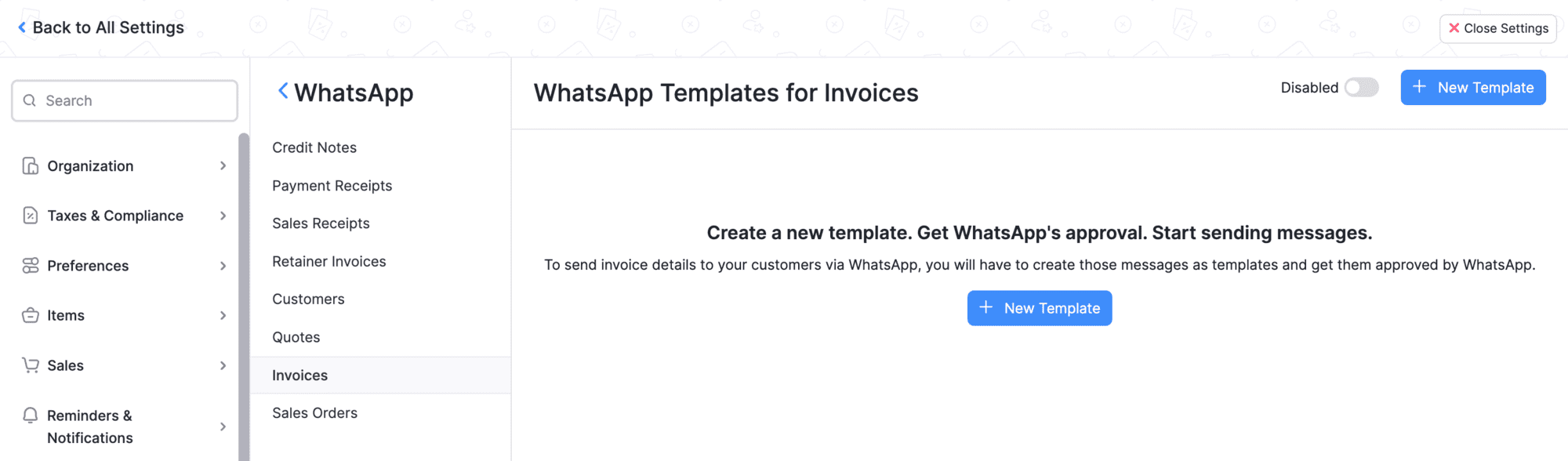Click the back chevron beside WhatsApp

[x=283, y=92]
